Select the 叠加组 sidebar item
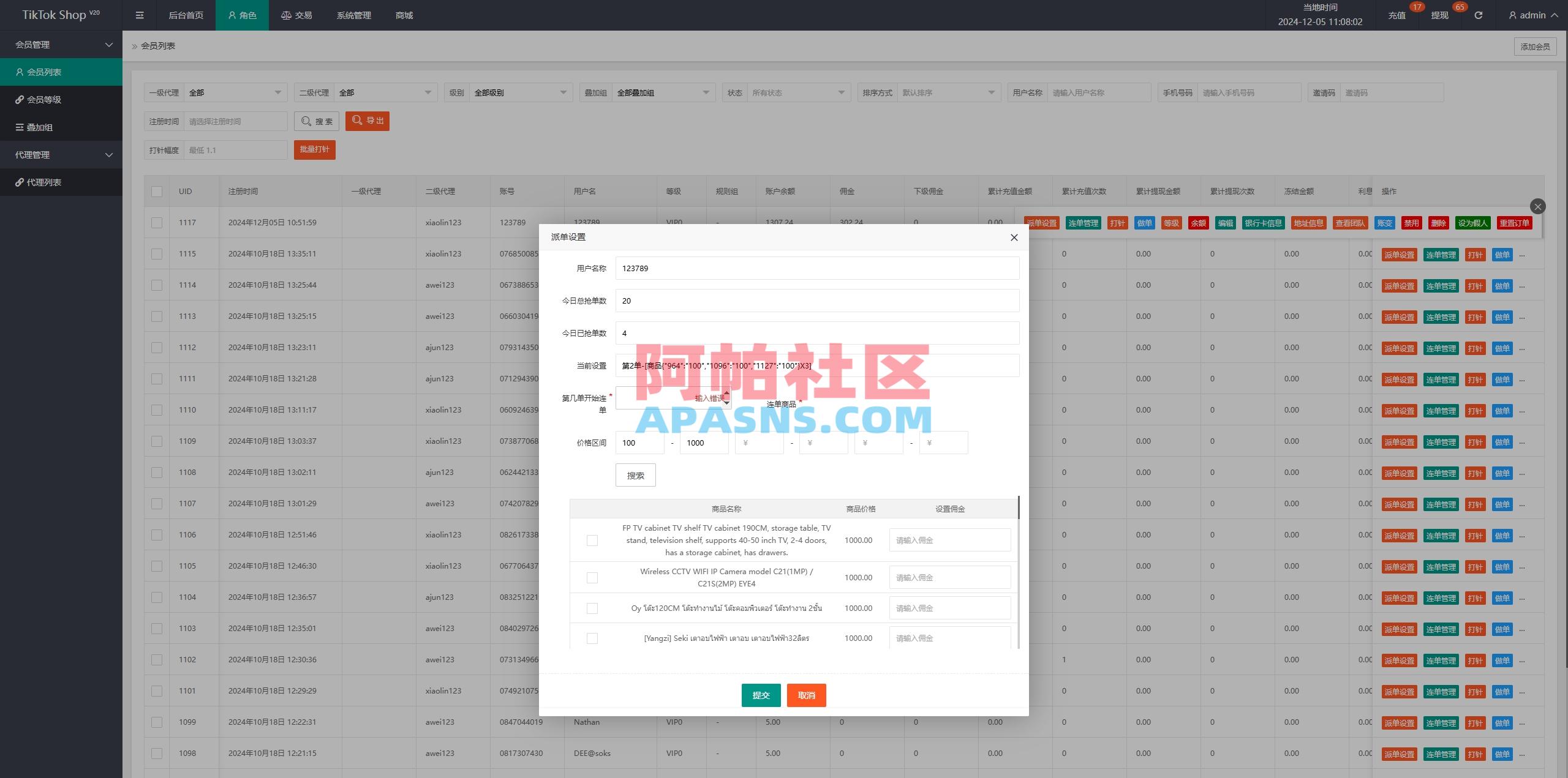 [x=40, y=127]
